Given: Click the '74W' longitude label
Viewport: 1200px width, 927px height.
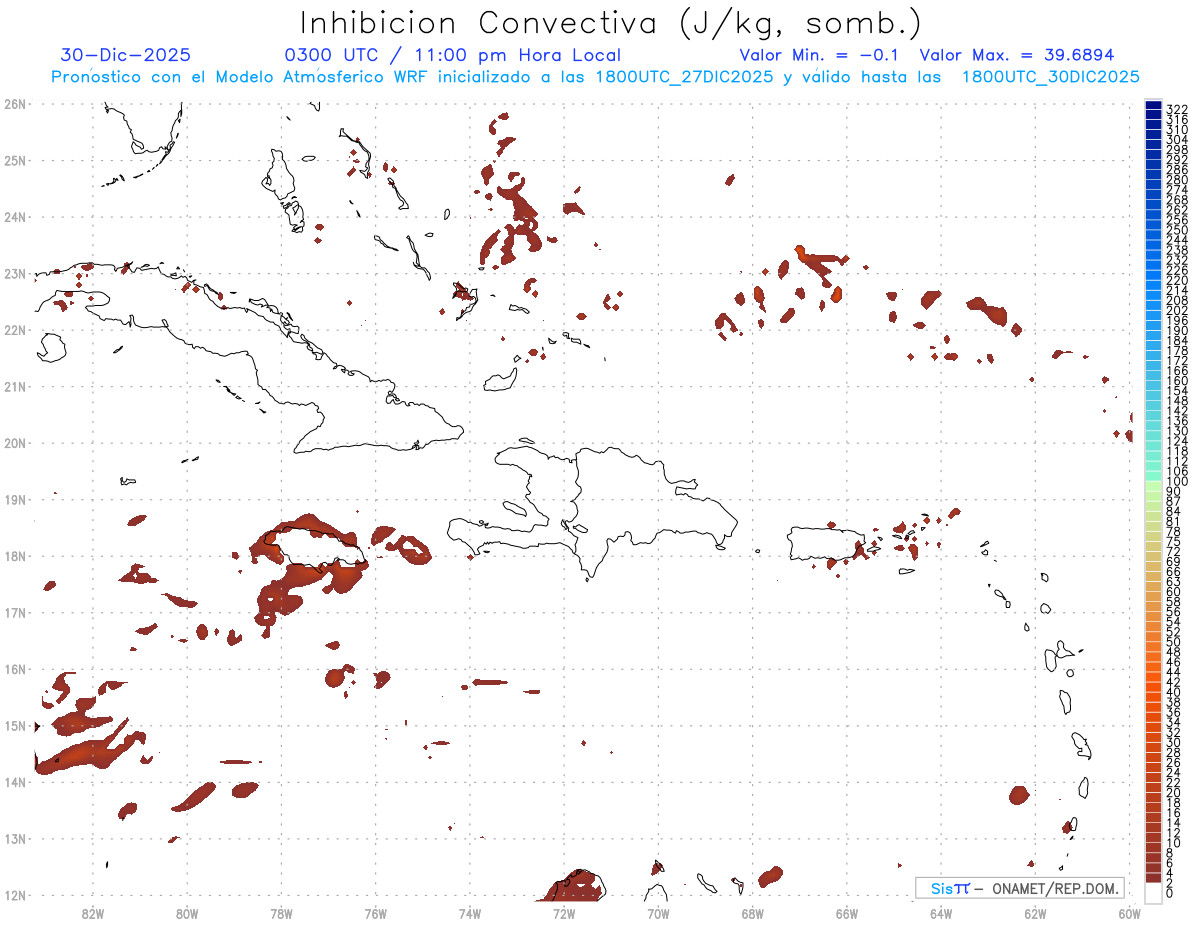Looking at the screenshot, I should 470,912.
